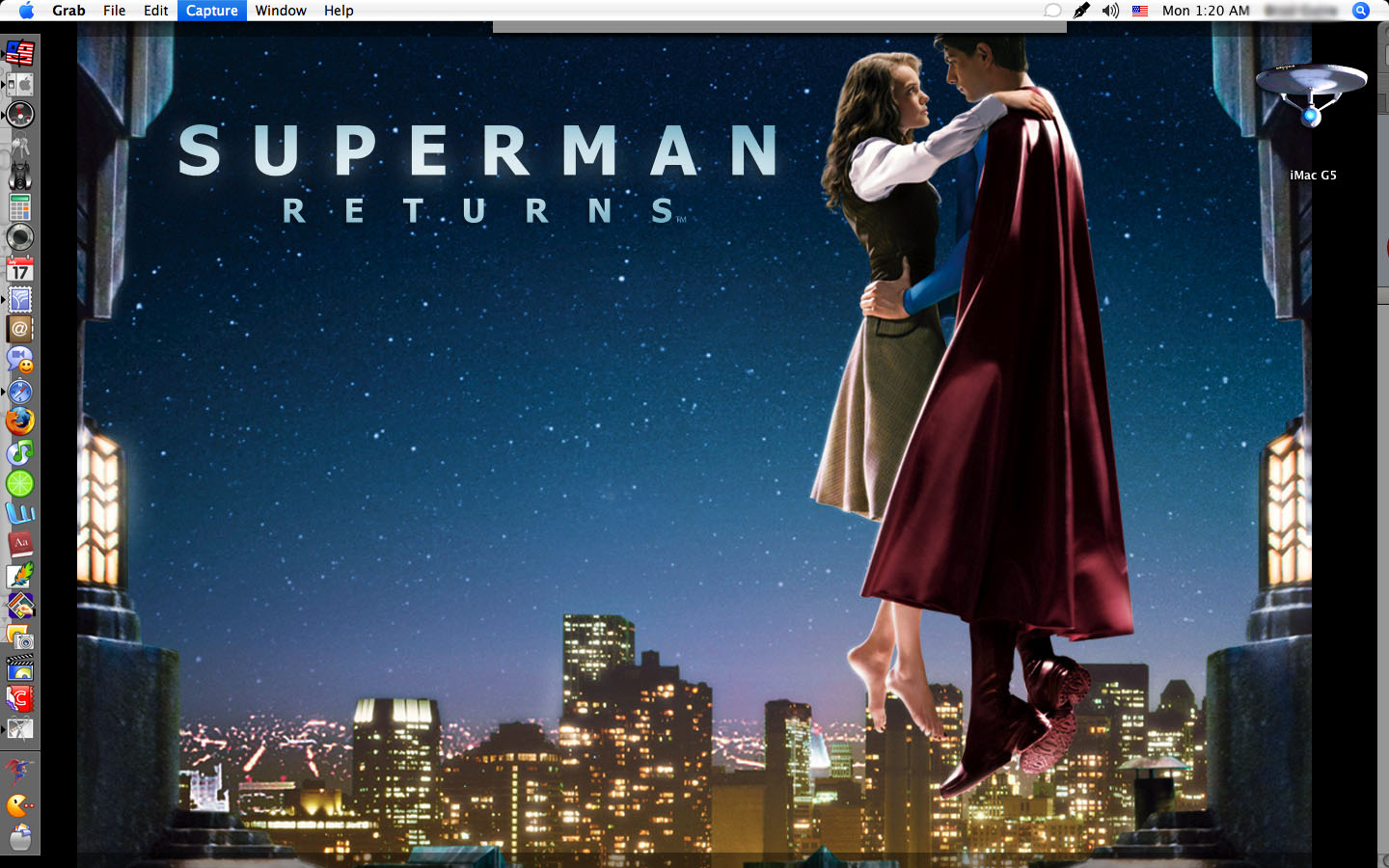The image size is (1389, 868).
Task: Open the purple paint canvas app icon
Action: pyautogui.click(x=20, y=607)
